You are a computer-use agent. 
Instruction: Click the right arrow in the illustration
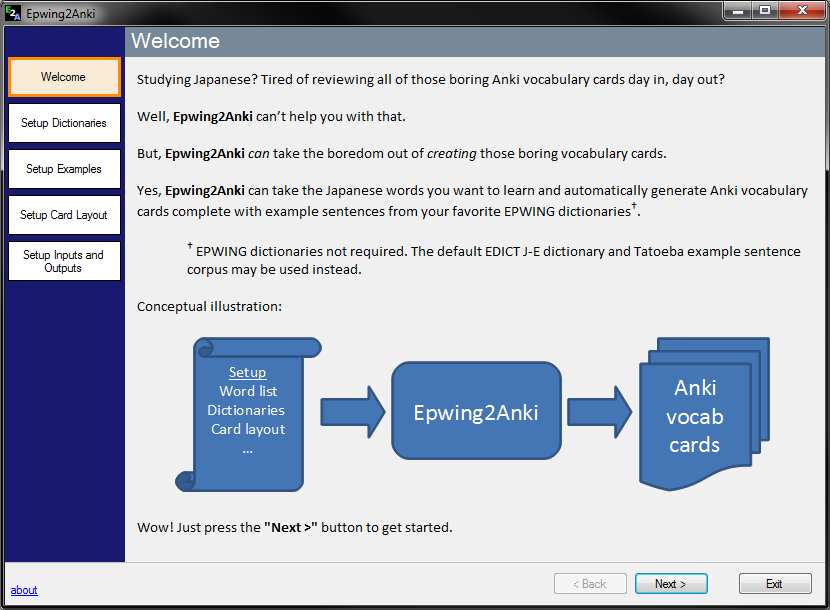pyautogui.click(x=598, y=411)
